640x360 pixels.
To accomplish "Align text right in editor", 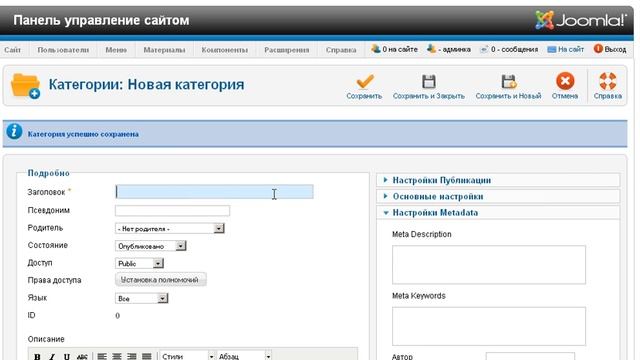I will click(x=131, y=357).
